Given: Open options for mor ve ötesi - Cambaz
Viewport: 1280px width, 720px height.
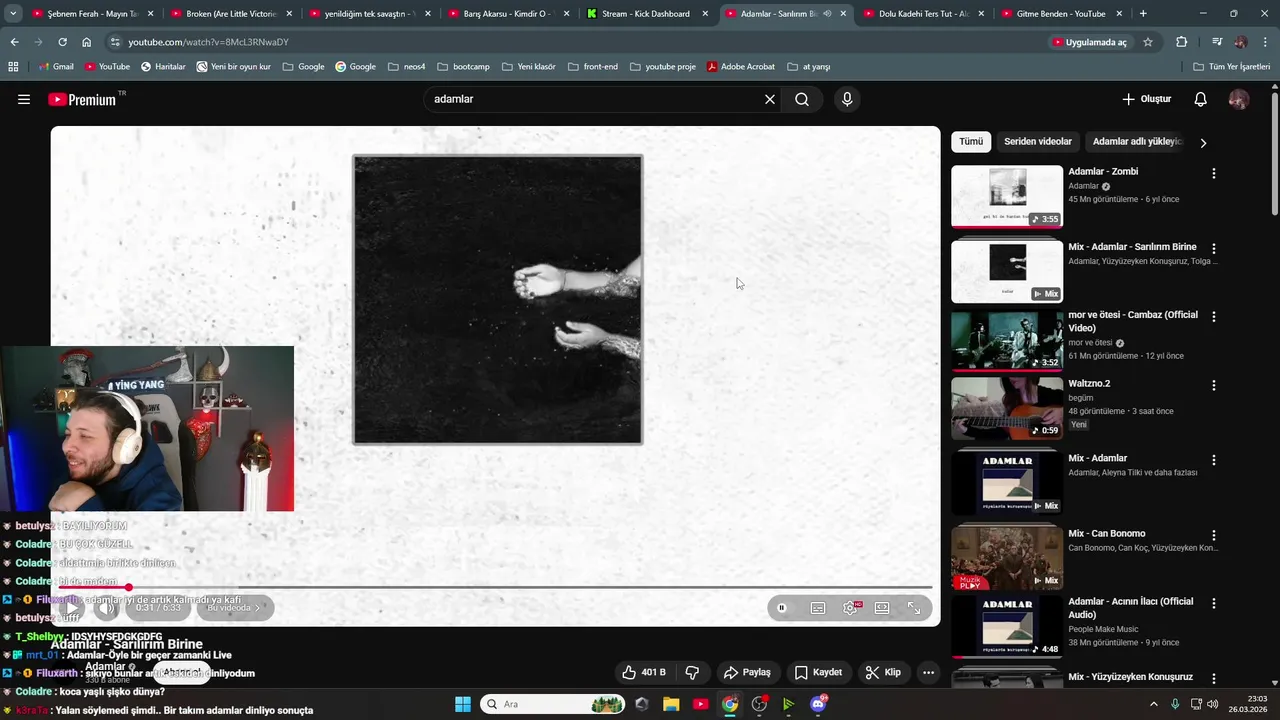Looking at the screenshot, I should tap(1214, 316).
